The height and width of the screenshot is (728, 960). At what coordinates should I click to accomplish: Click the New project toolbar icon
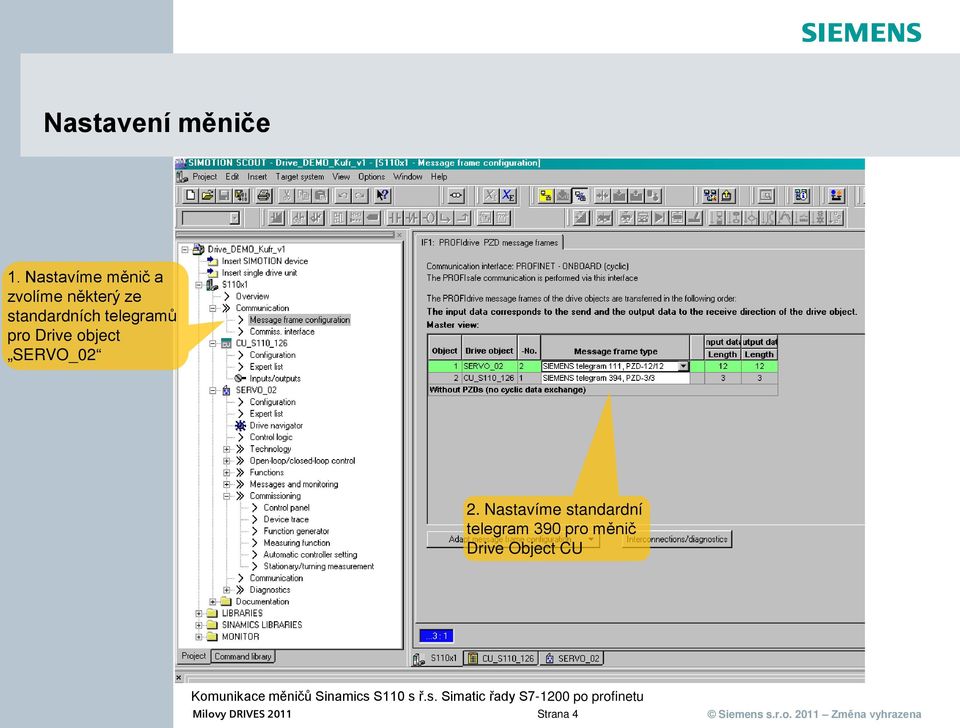[190, 195]
